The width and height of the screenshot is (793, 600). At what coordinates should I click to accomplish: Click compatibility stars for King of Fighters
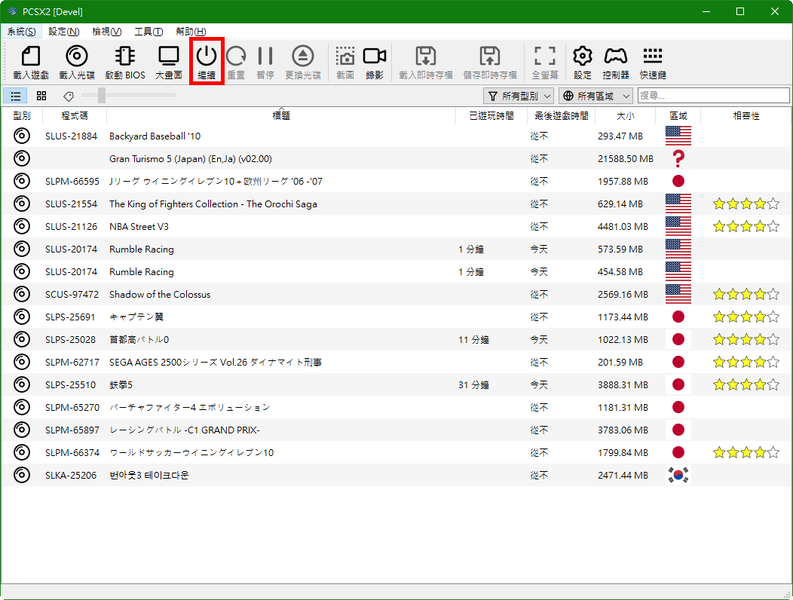pyautogui.click(x=746, y=204)
